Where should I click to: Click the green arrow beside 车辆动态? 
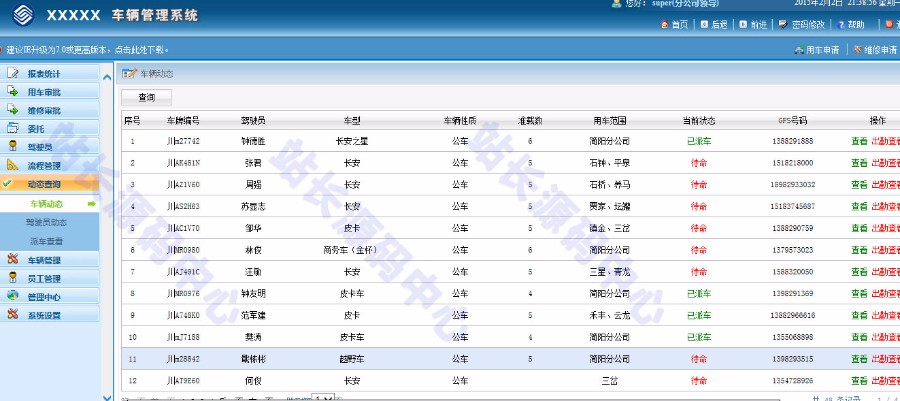(x=91, y=204)
